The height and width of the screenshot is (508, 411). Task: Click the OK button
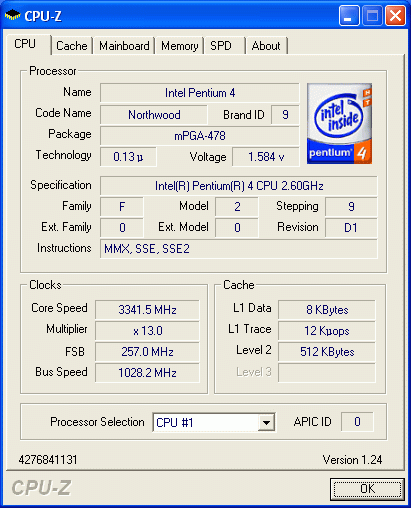pos(367,489)
